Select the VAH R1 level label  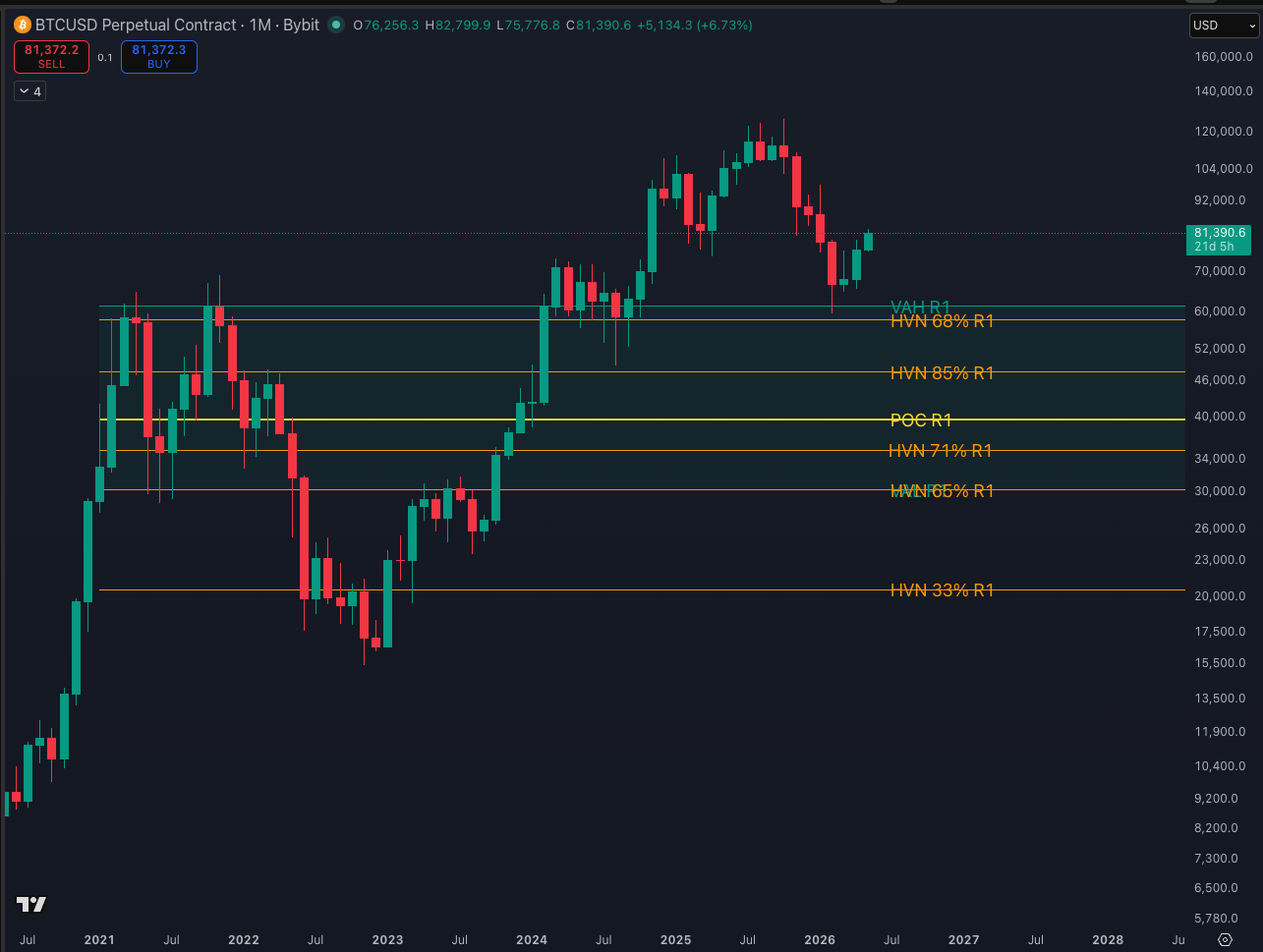point(920,307)
